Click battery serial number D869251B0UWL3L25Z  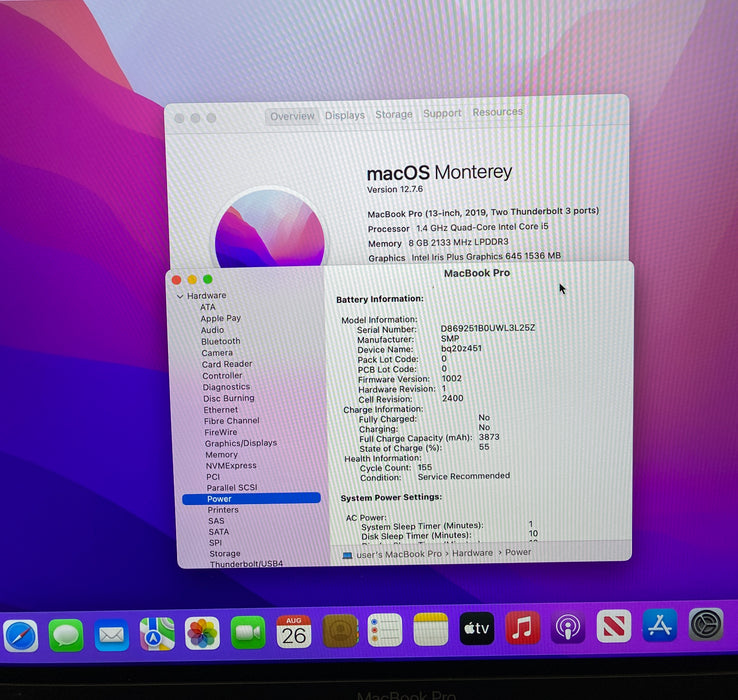tap(488, 328)
